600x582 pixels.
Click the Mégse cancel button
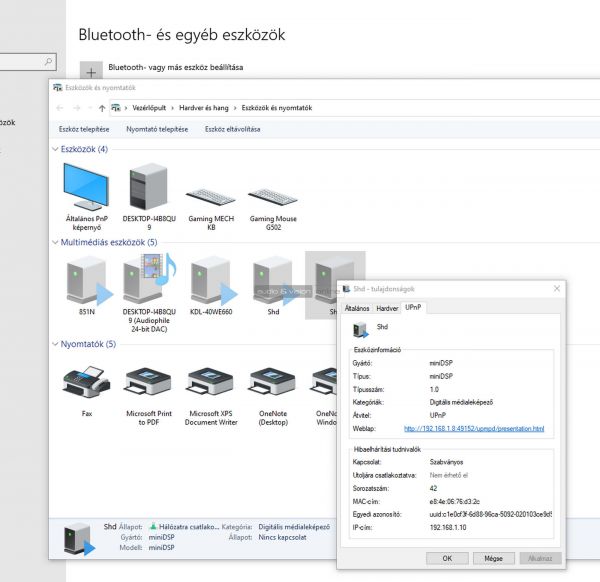[493, 557]
